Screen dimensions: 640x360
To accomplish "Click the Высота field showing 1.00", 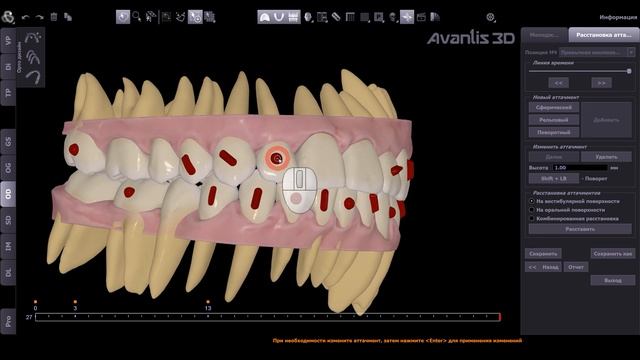I will point(580,168).
